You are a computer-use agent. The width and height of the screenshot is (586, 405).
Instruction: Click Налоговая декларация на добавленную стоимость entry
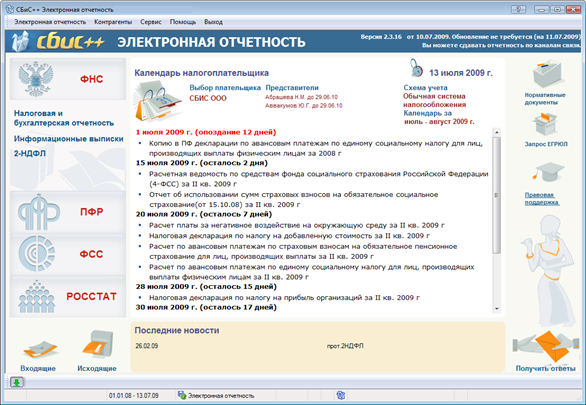pyautogui.click(x=289, y=236)
